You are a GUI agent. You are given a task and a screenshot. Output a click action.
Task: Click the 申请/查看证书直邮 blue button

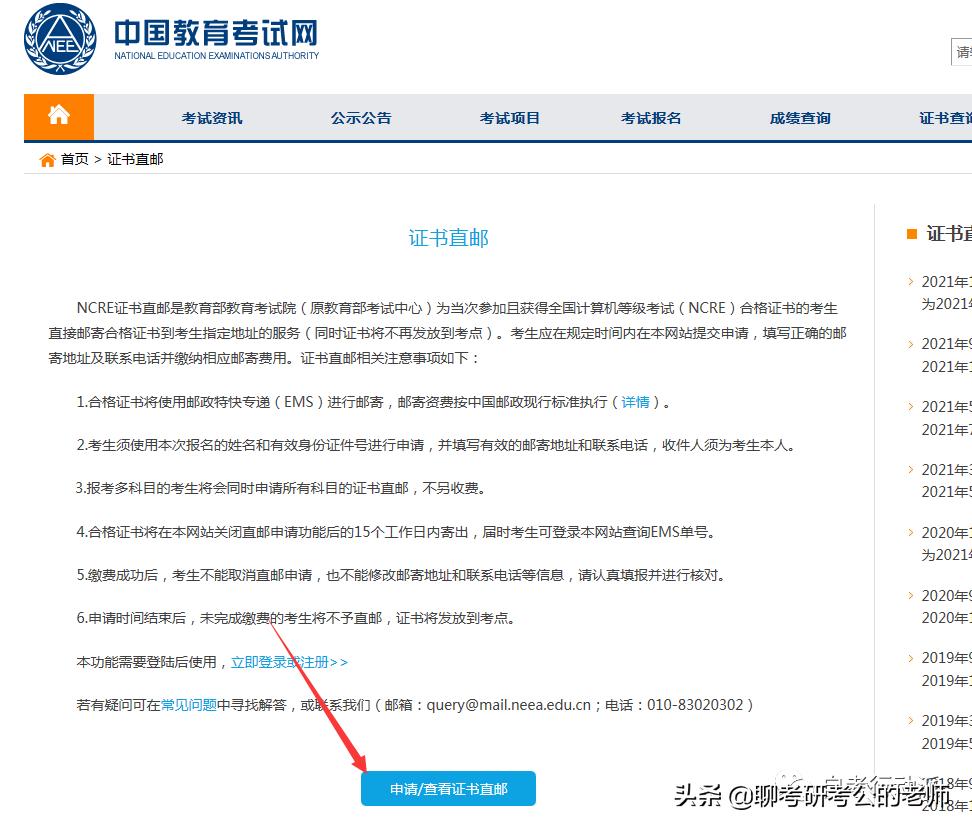448,788
